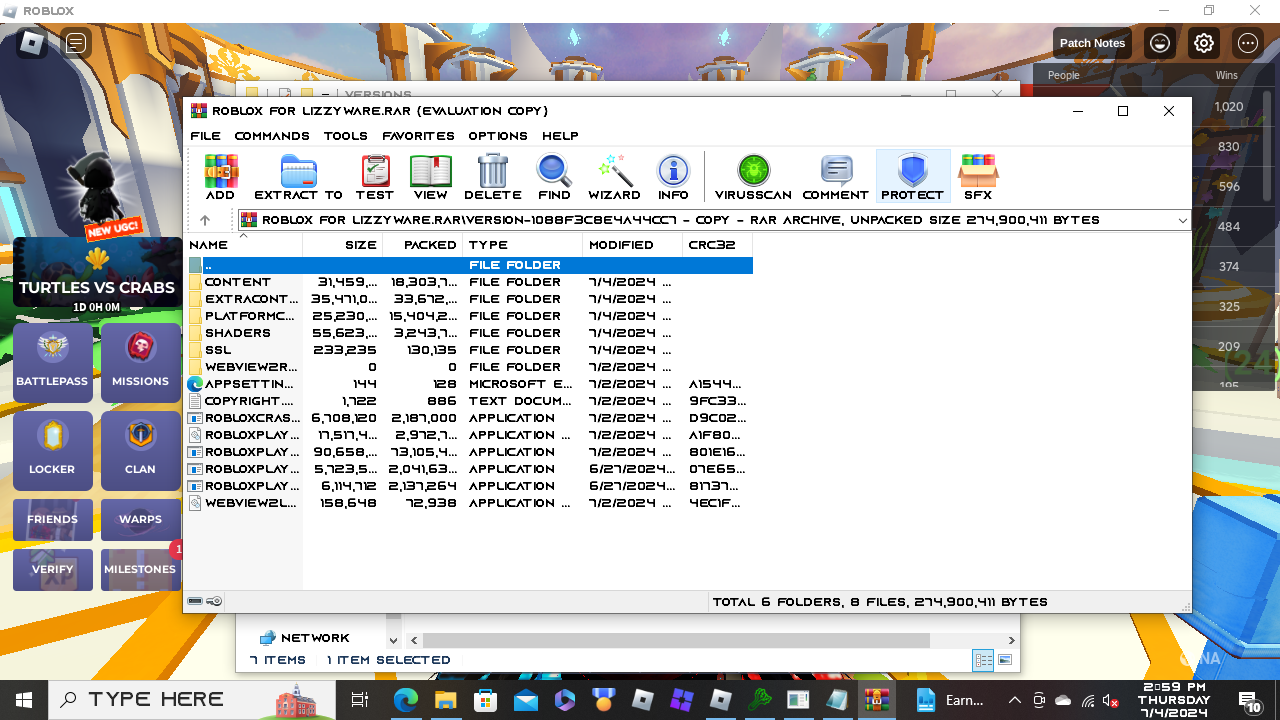The image size is (1280, 720).
Task: Click the Warps game button
Action: point(140,520)
